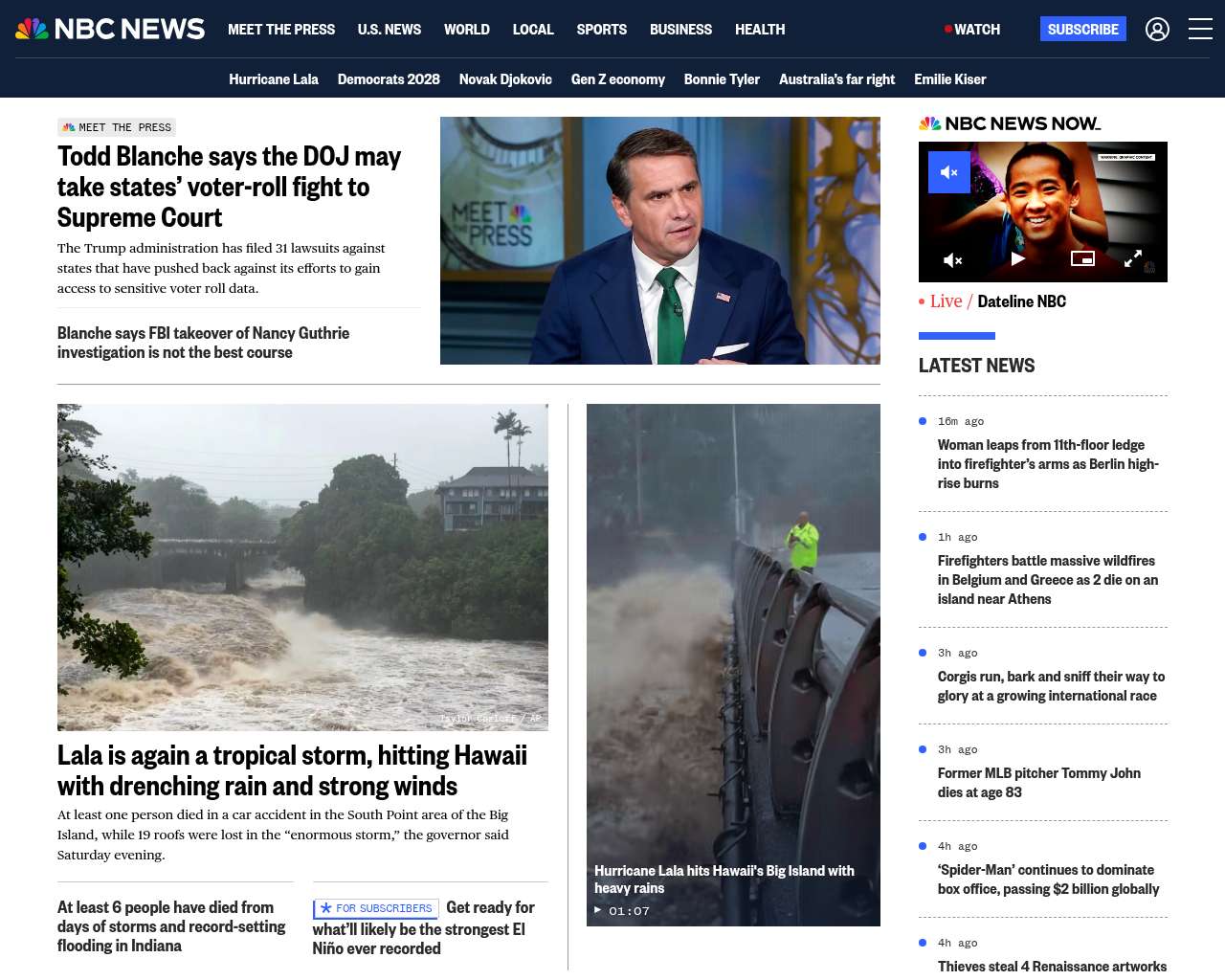Click the blue square unmute button on video
Viewport: 1225px width, 980px height.
coord(949,172)
